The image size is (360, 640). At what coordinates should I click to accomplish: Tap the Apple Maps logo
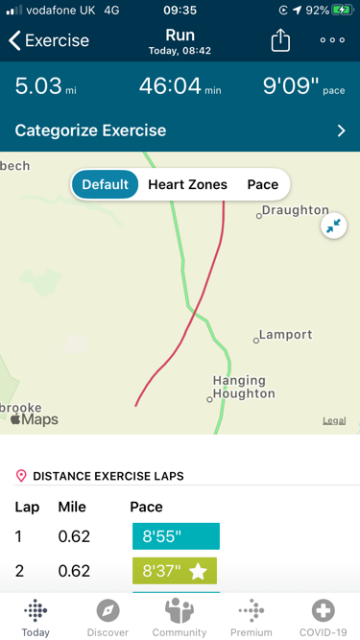[34, 419]
